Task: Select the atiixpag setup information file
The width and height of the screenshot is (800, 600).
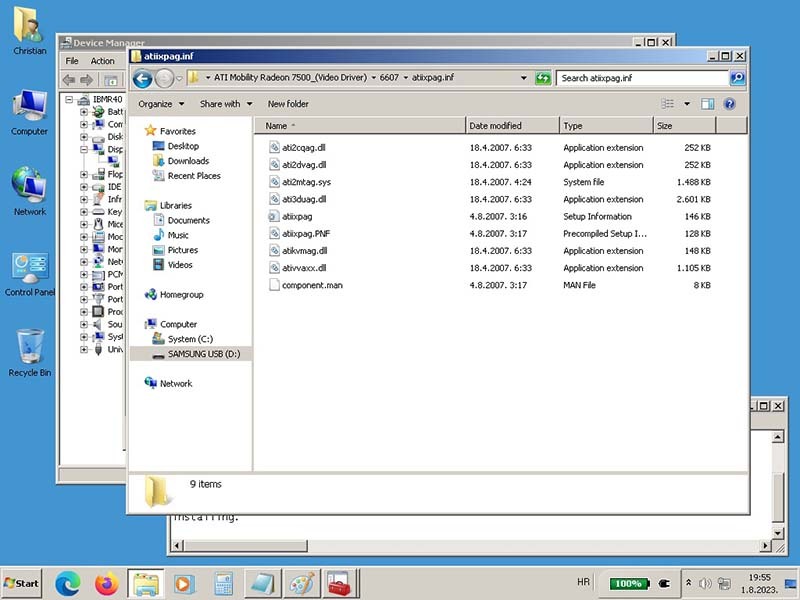Action: (x=297, y=216)
